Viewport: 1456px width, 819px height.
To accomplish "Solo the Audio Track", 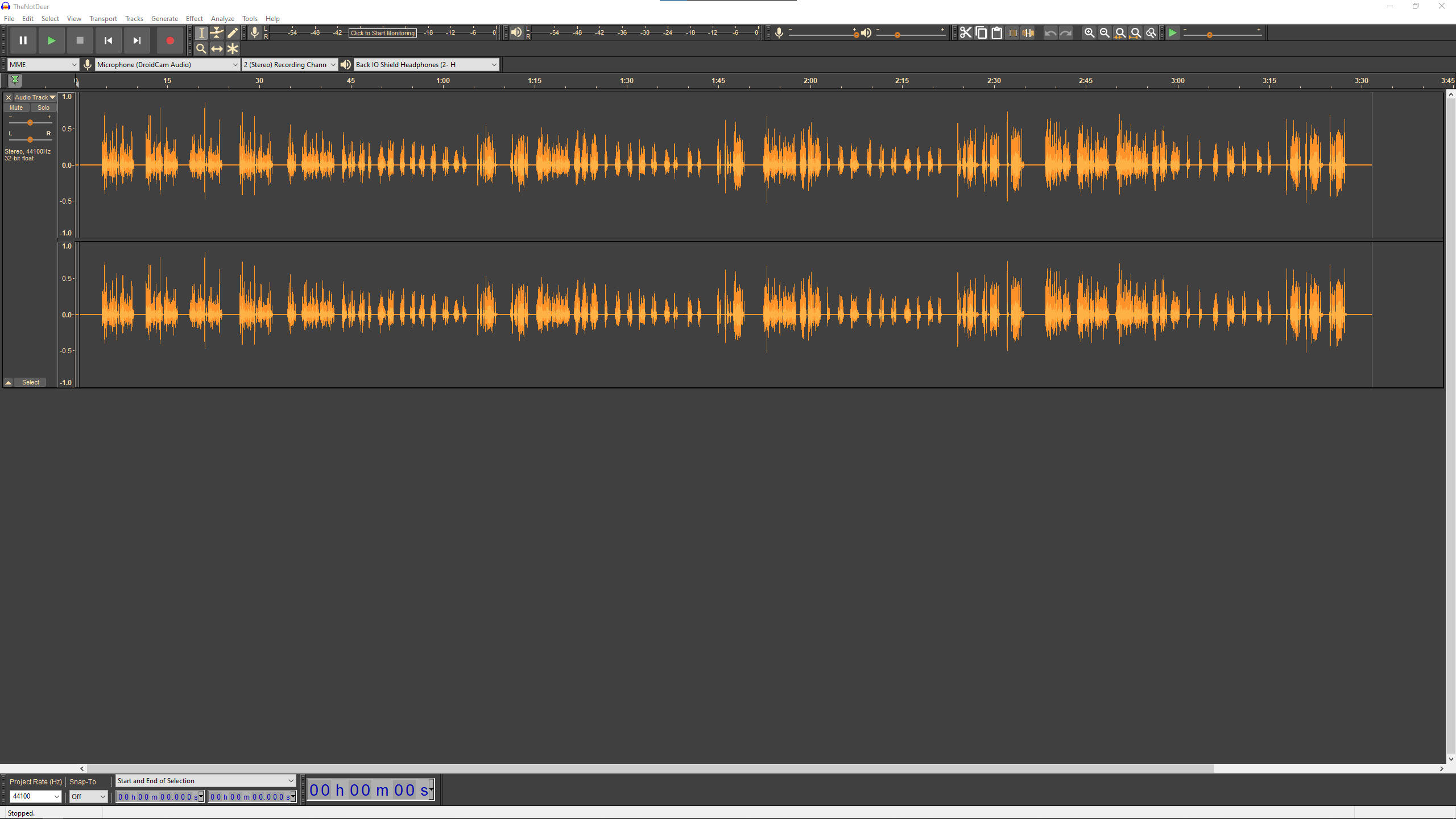I will pyautogui.click(x=43, y=107).
